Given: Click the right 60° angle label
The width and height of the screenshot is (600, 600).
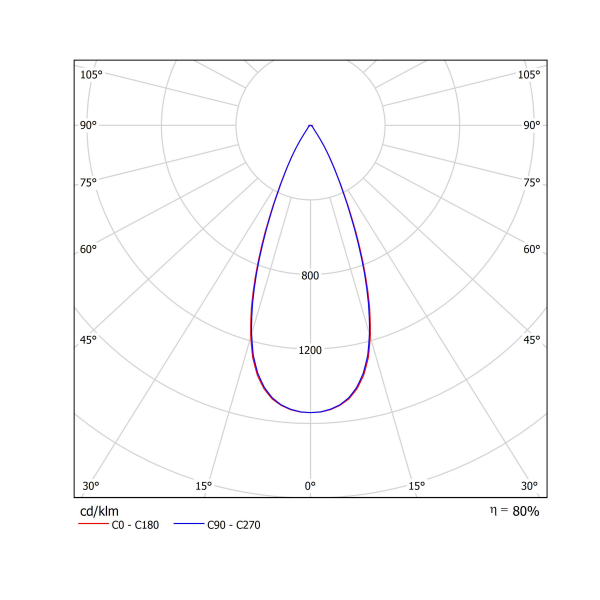Looking at the screenshot, I should 532,249.
